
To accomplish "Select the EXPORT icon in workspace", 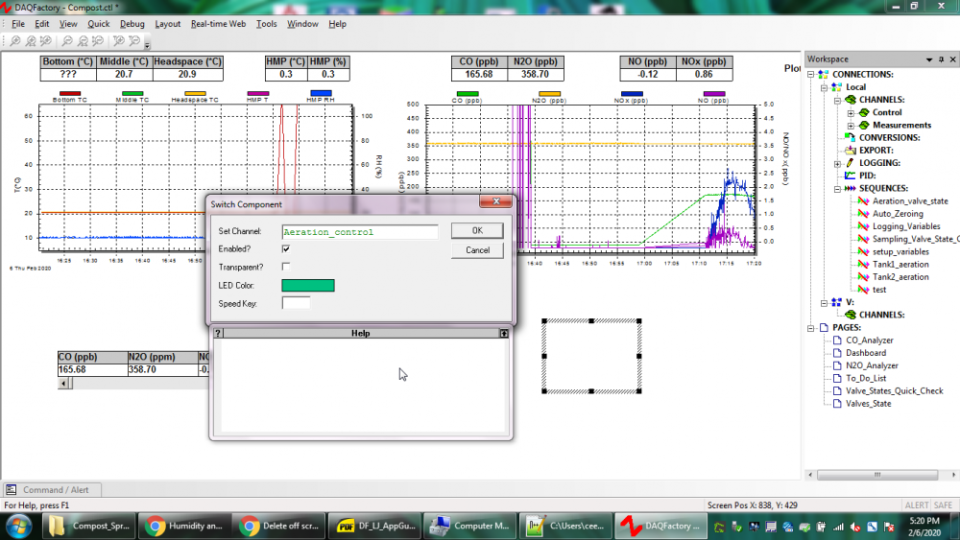I will click(850, 150).
